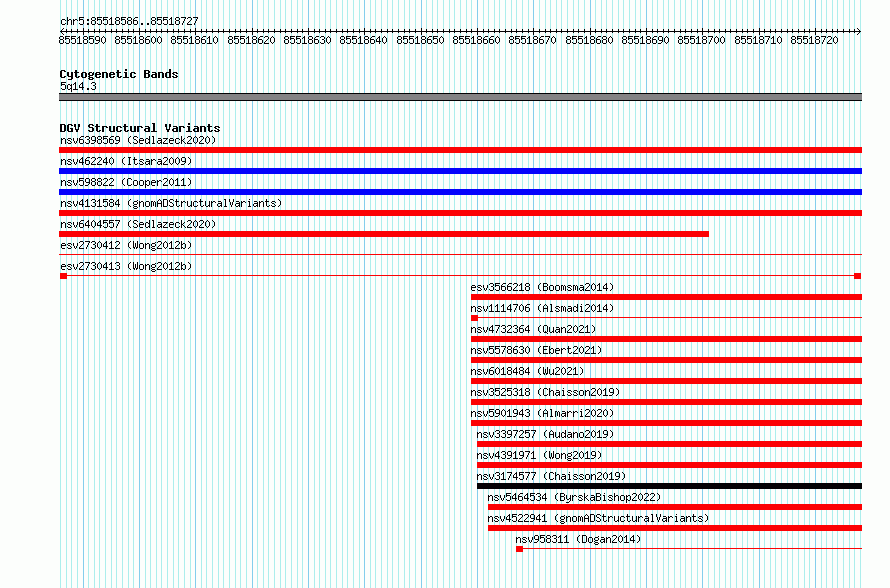Click nsv4522941 (gnomADStructuralVariants) label
The image size is (890, 588).
598,518
